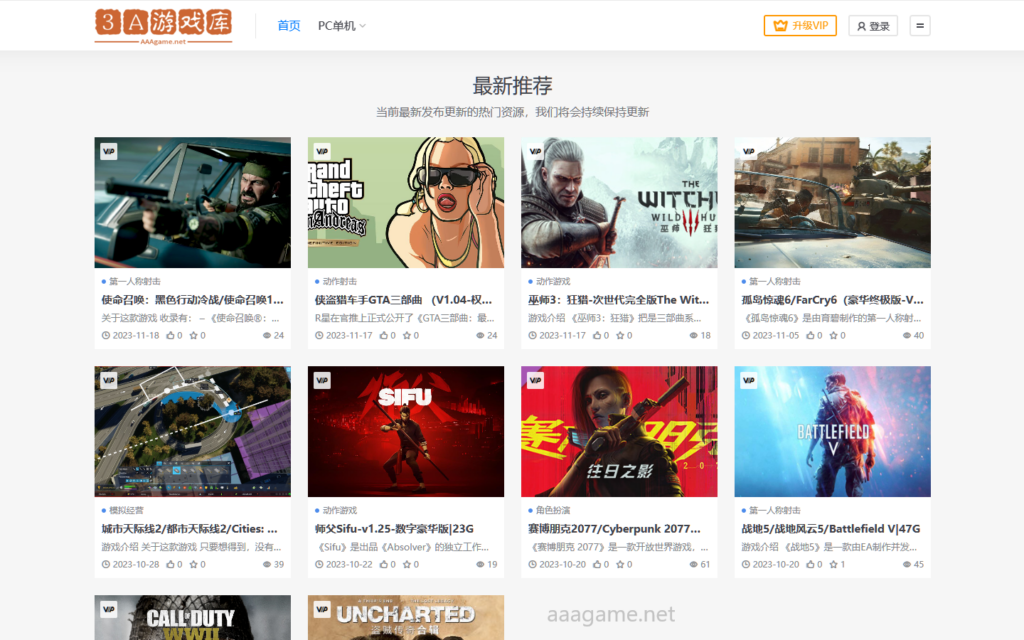Click 动作射击 category on GTA card
Screen dimensions: 1024x640
click(x=340, y=281)
